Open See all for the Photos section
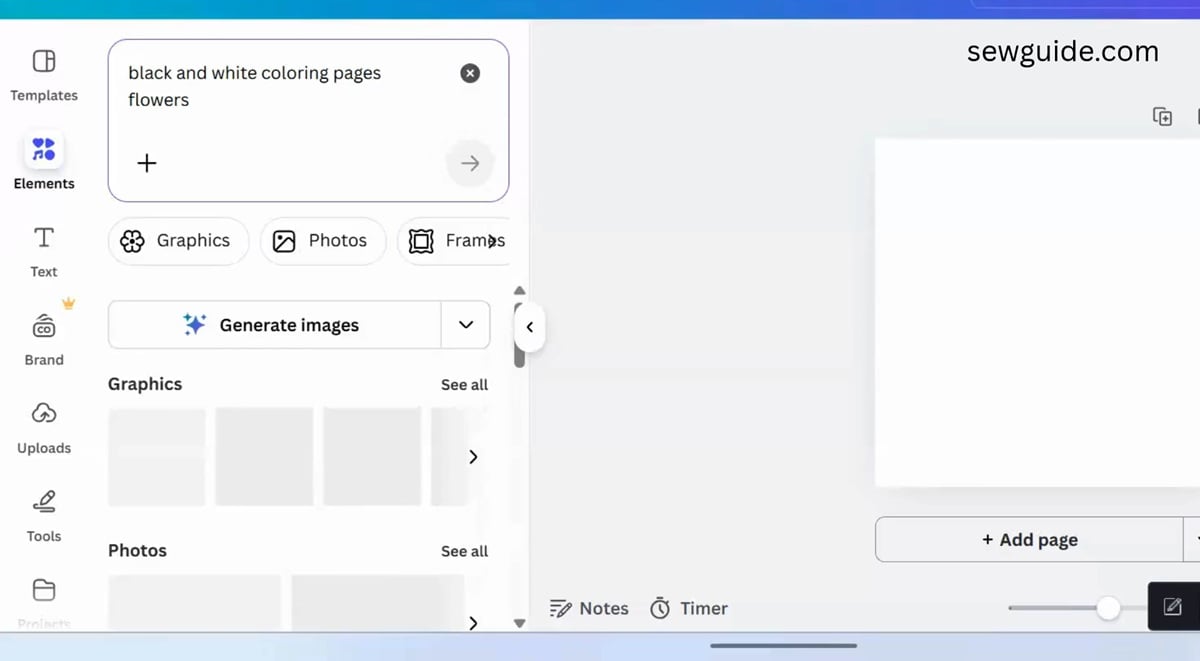This screenshot has height=661, width=1200. click(464, 550)
